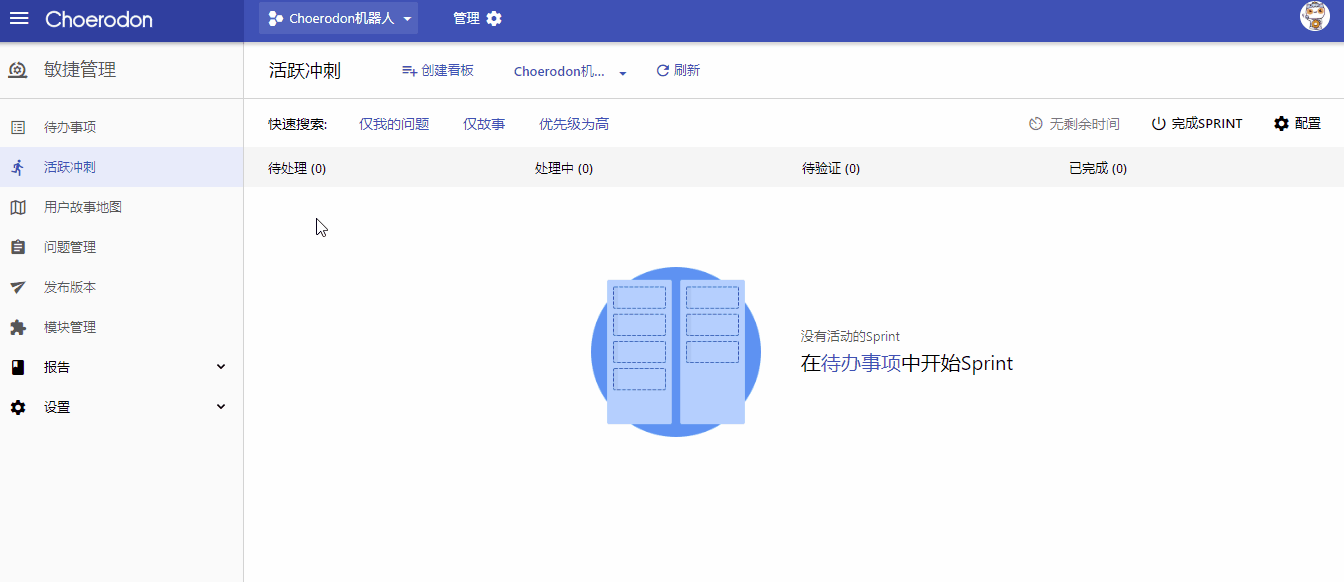1344x582 pixels.
Task: Toggle the 'Only my issues' (仅我的问题) filter
Action: 394,124
